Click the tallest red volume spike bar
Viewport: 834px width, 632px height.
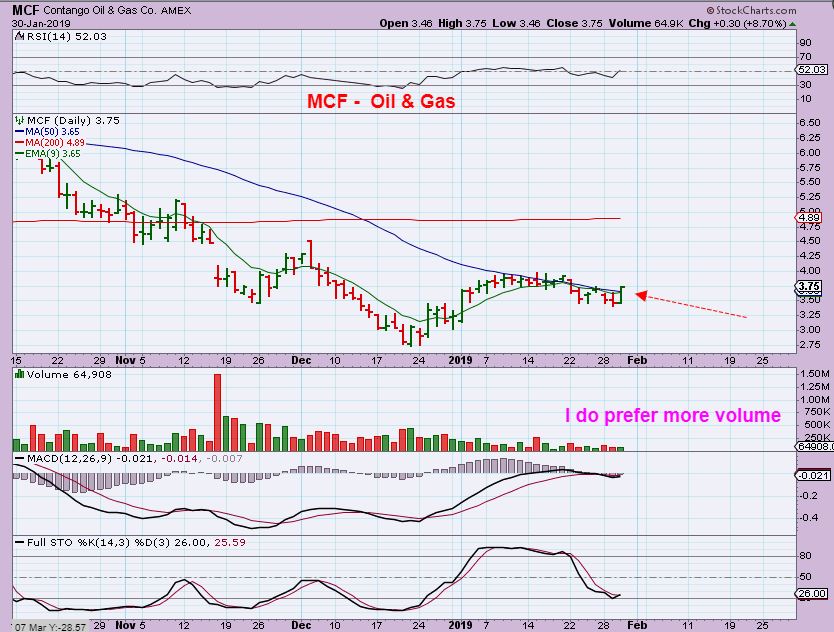click(217, 412)
